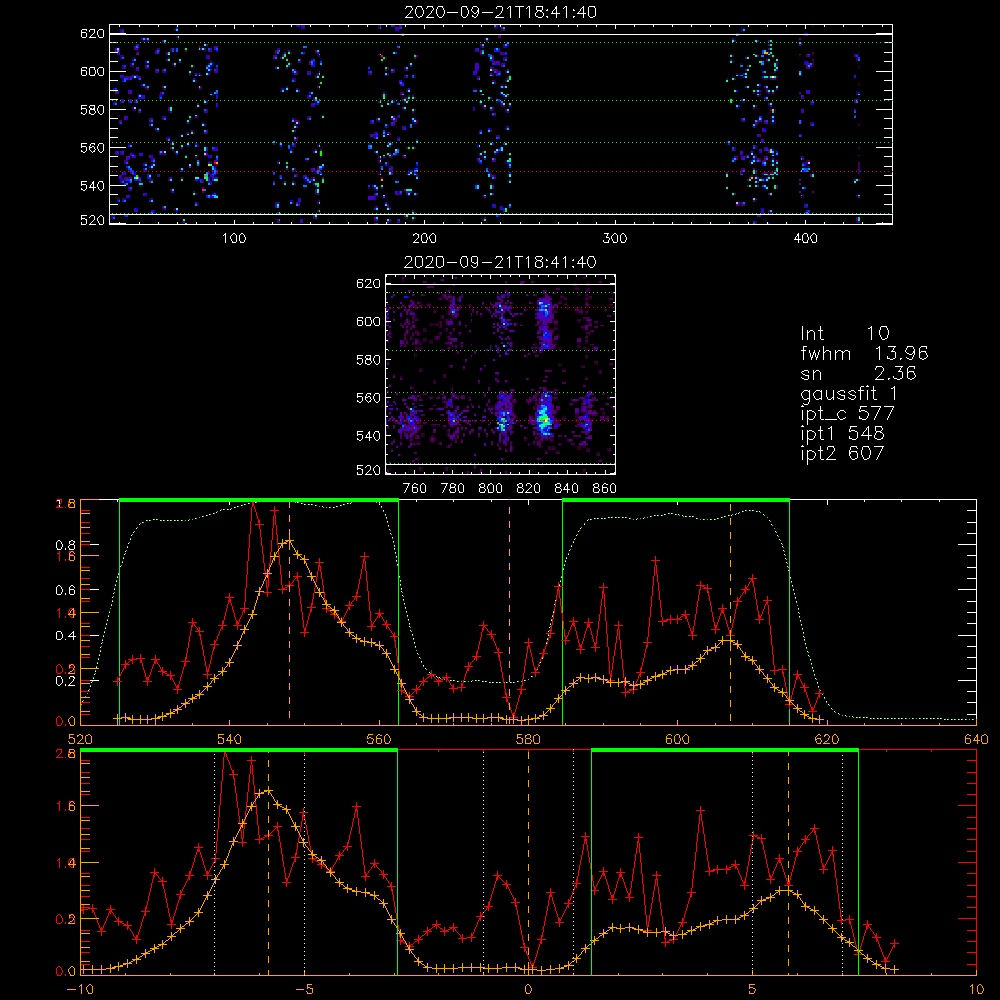
Task: Click the brightest emission blob in small spectrogram
Action: (x=543, y=418)
